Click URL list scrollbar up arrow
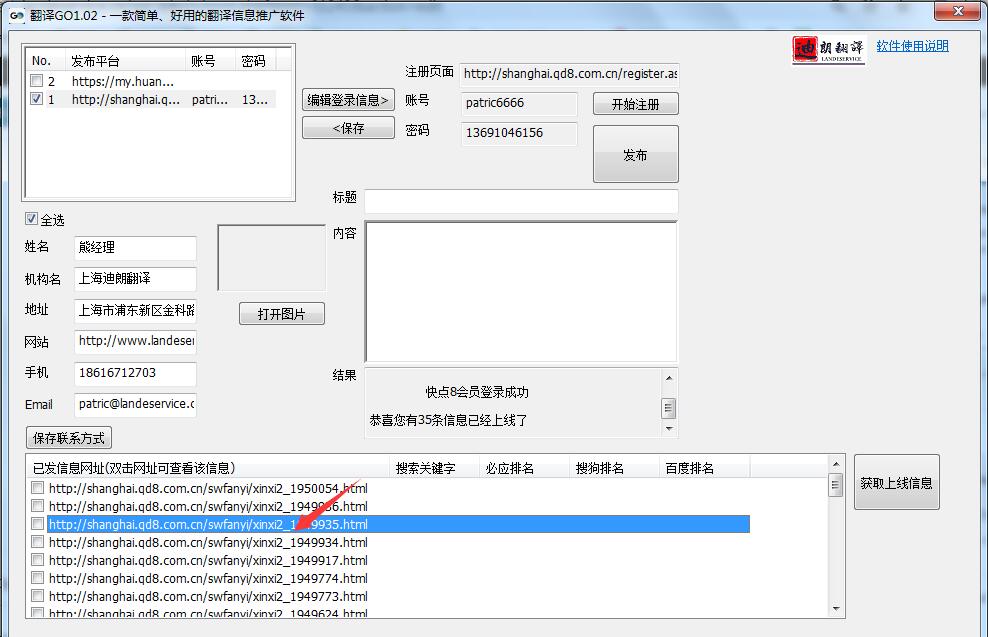988x637 pixels. [836, 464]
